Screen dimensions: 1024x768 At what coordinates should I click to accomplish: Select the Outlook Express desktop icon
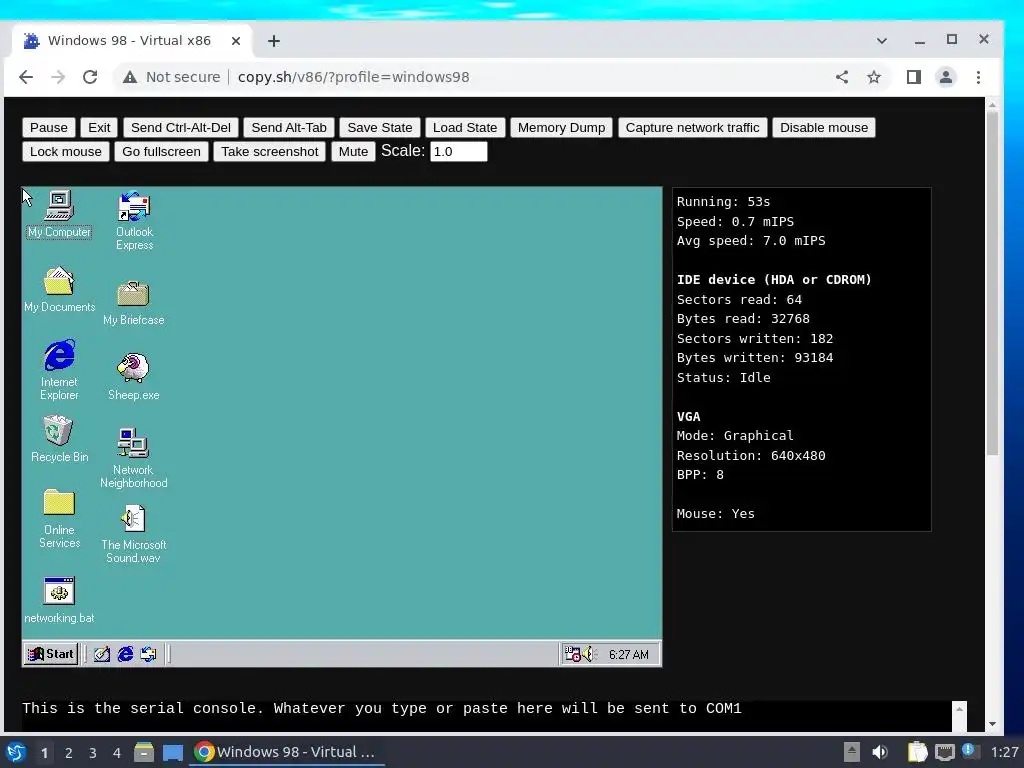134,221
